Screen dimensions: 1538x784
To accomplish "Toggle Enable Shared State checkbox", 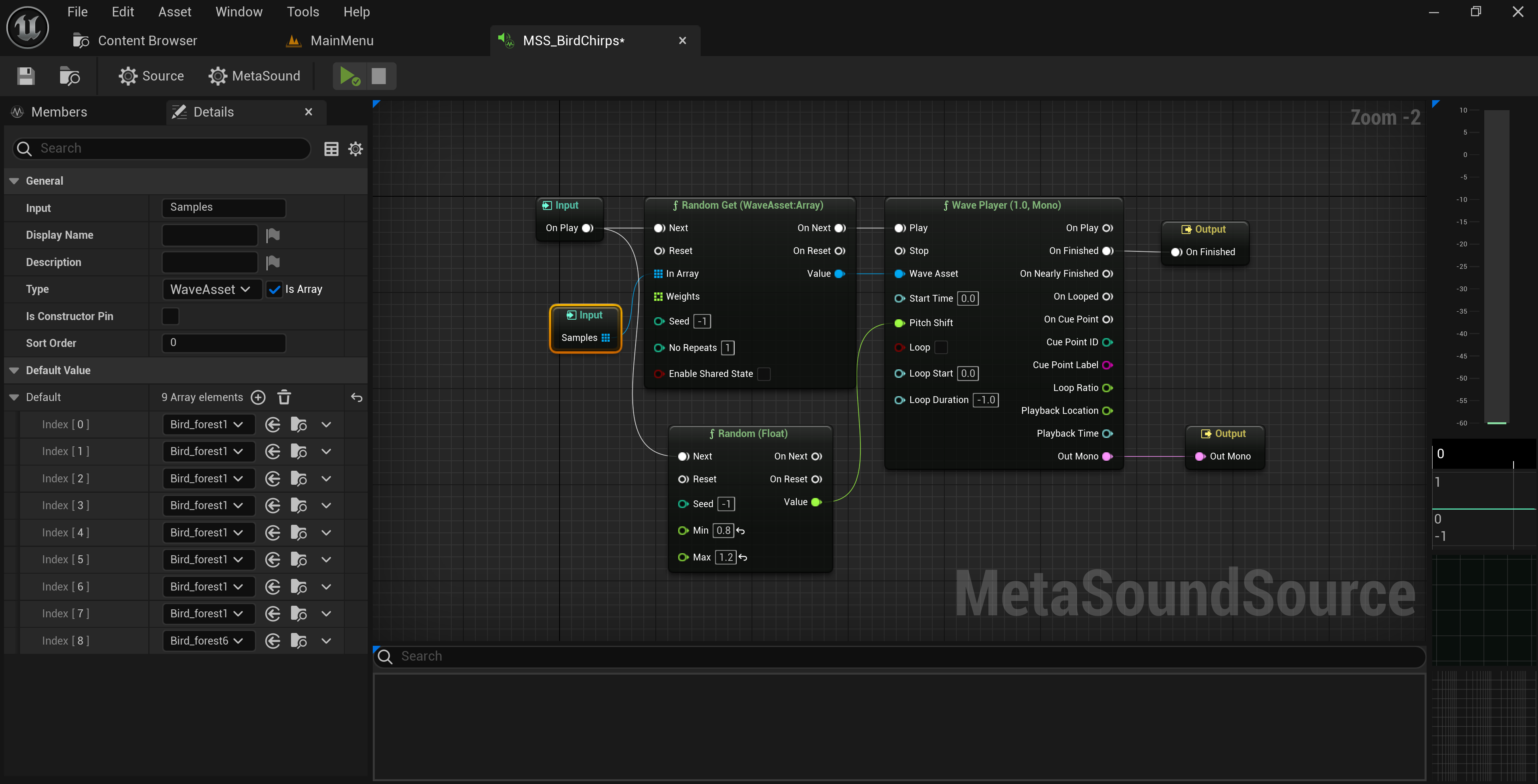I will click(x=764, y=374).
